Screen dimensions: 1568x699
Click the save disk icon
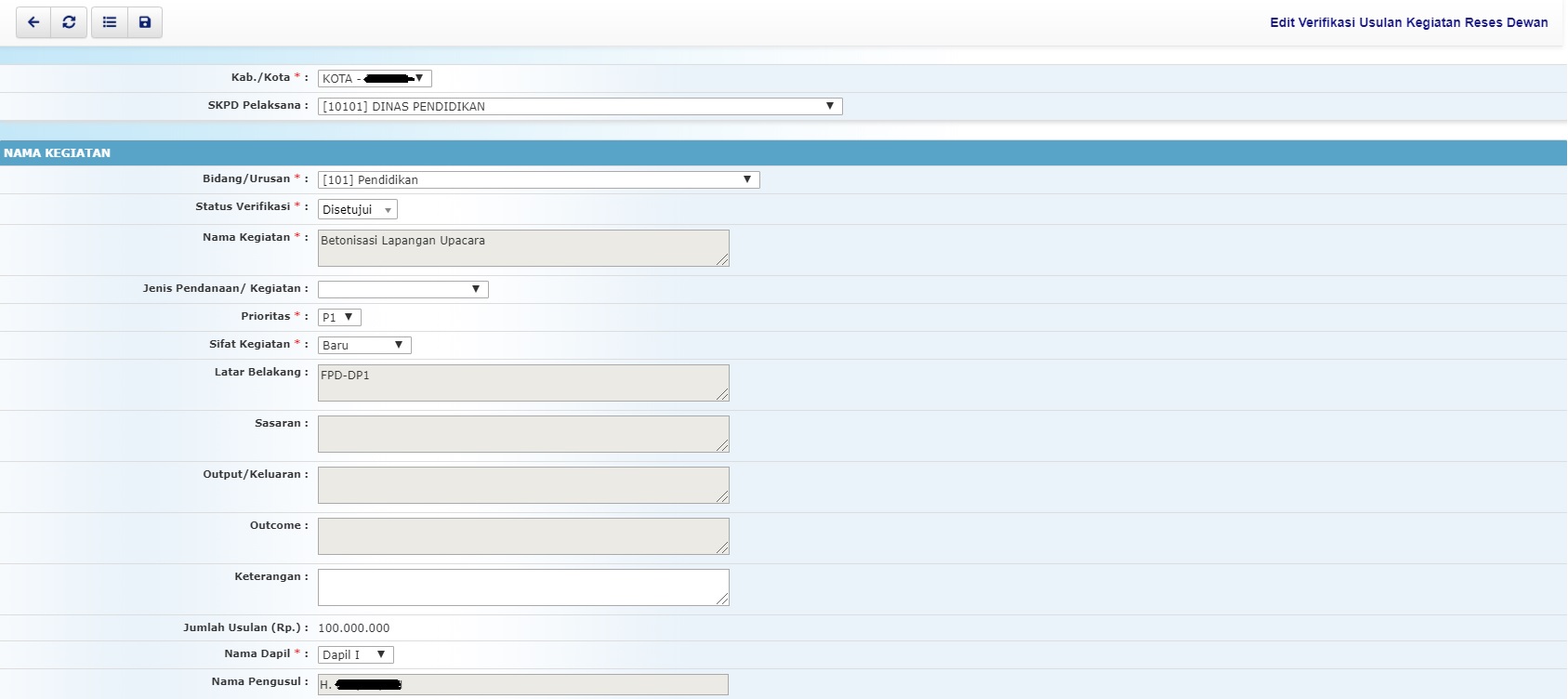pos(145,22)
